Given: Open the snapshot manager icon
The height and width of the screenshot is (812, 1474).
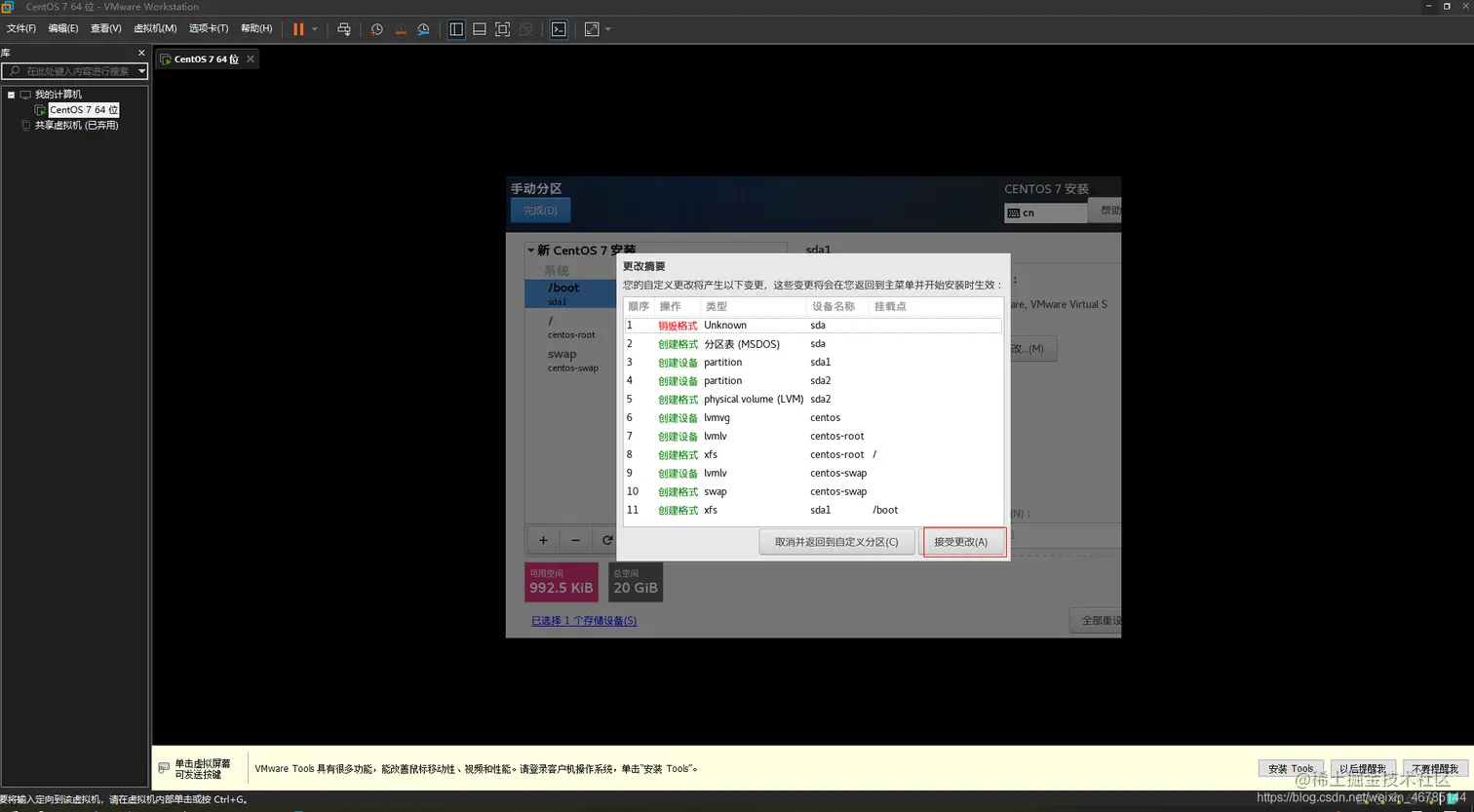Looking at the screenshot, I should click(x=423, y=29).
